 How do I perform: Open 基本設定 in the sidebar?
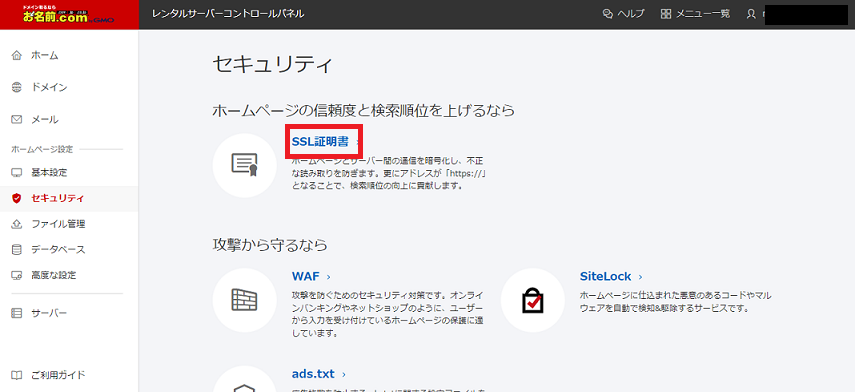(49, 173)
